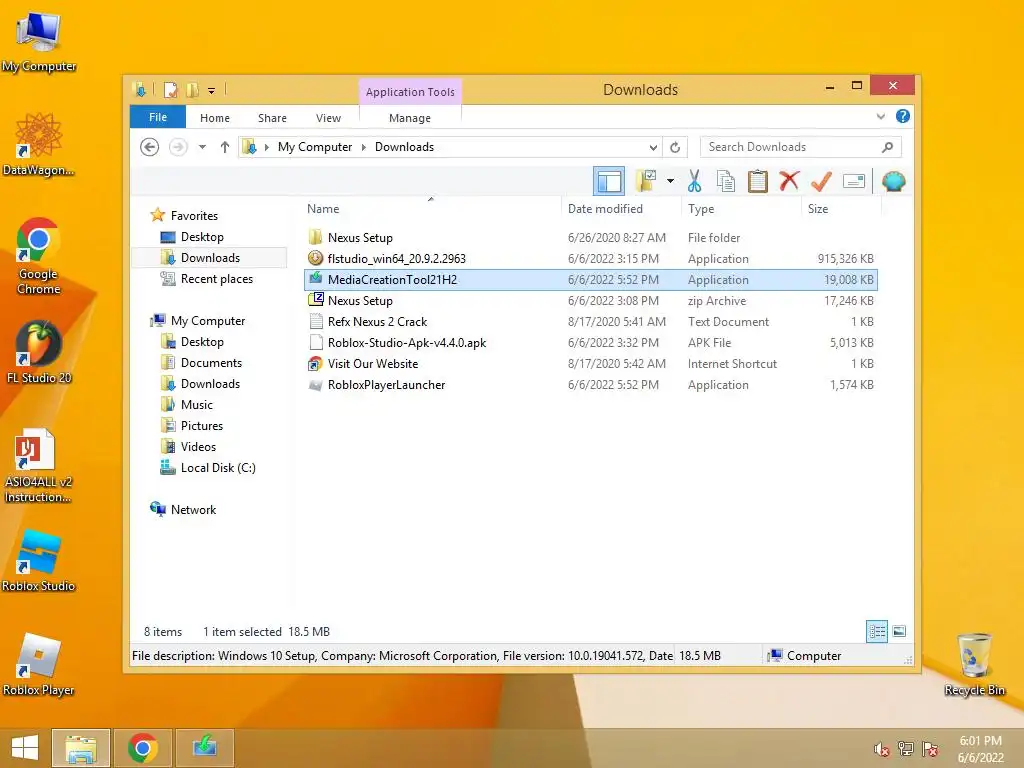1024x768 pixels.
Task: Select Refx Nexus 2 Crack text document
Action: [591, 321]
